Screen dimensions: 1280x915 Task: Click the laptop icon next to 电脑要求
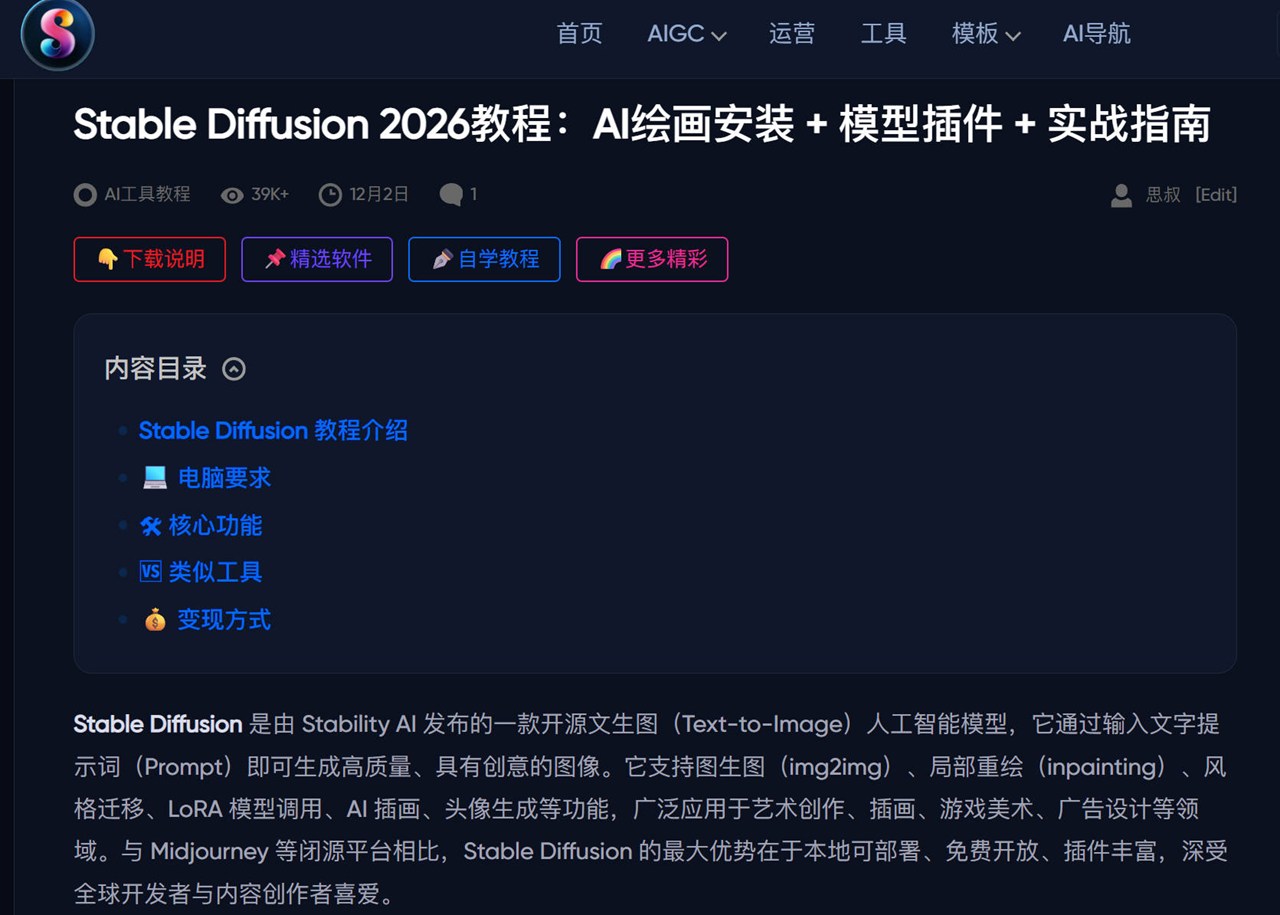[154, 477]
